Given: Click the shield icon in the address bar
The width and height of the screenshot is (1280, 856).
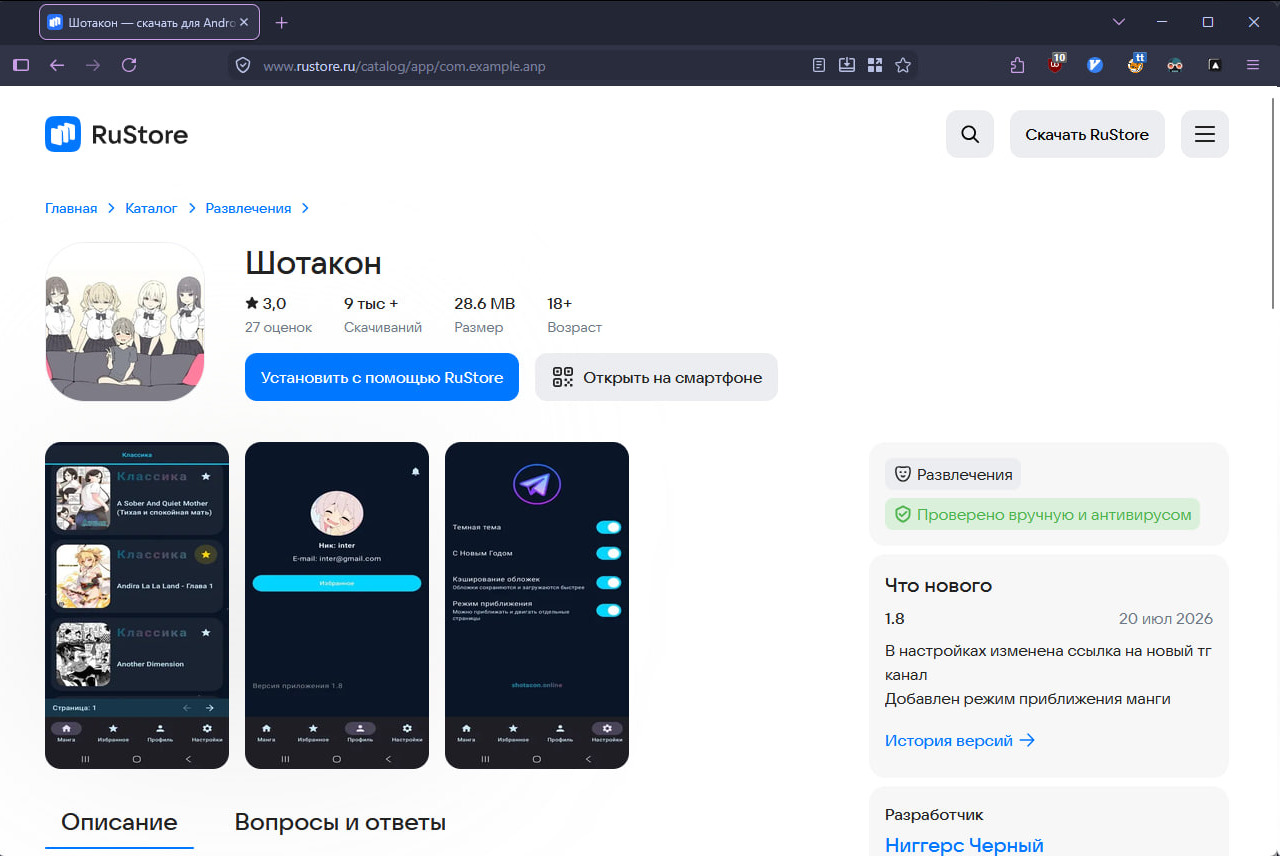Looking at the screenshot, I should [242, 65].
